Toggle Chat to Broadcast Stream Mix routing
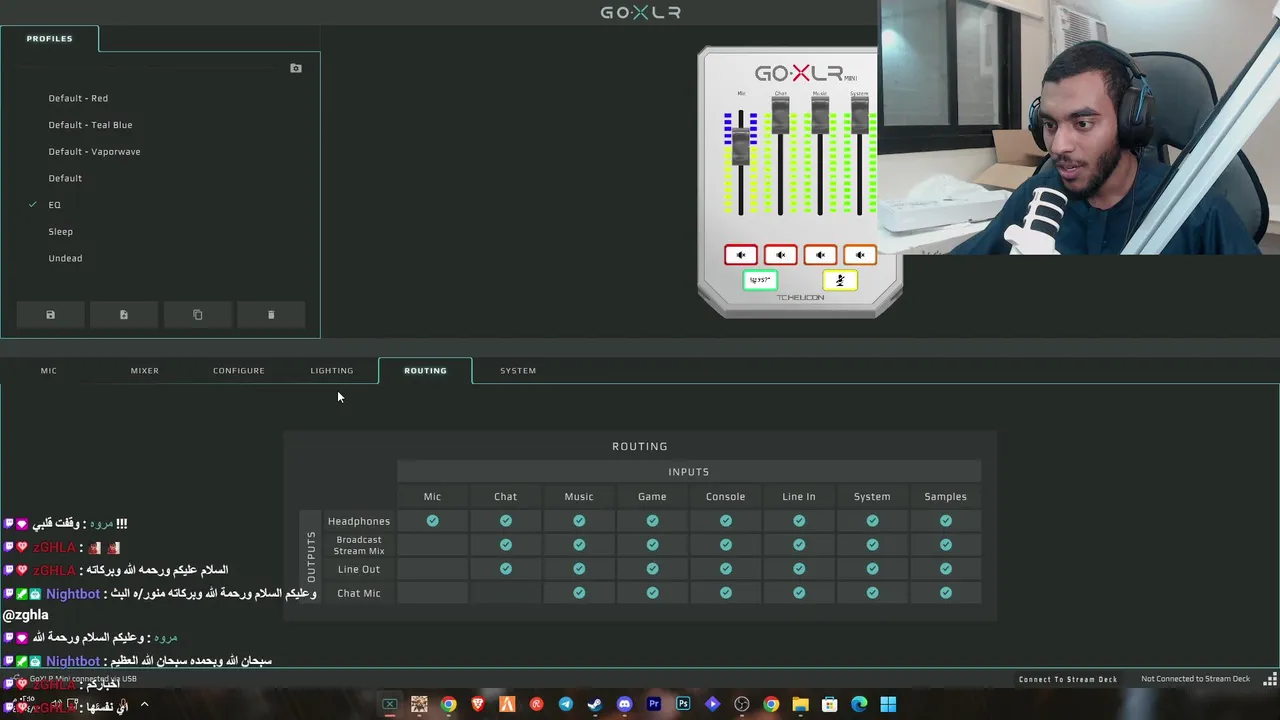This screenshot has height=720, width=1280. [506, 545]
